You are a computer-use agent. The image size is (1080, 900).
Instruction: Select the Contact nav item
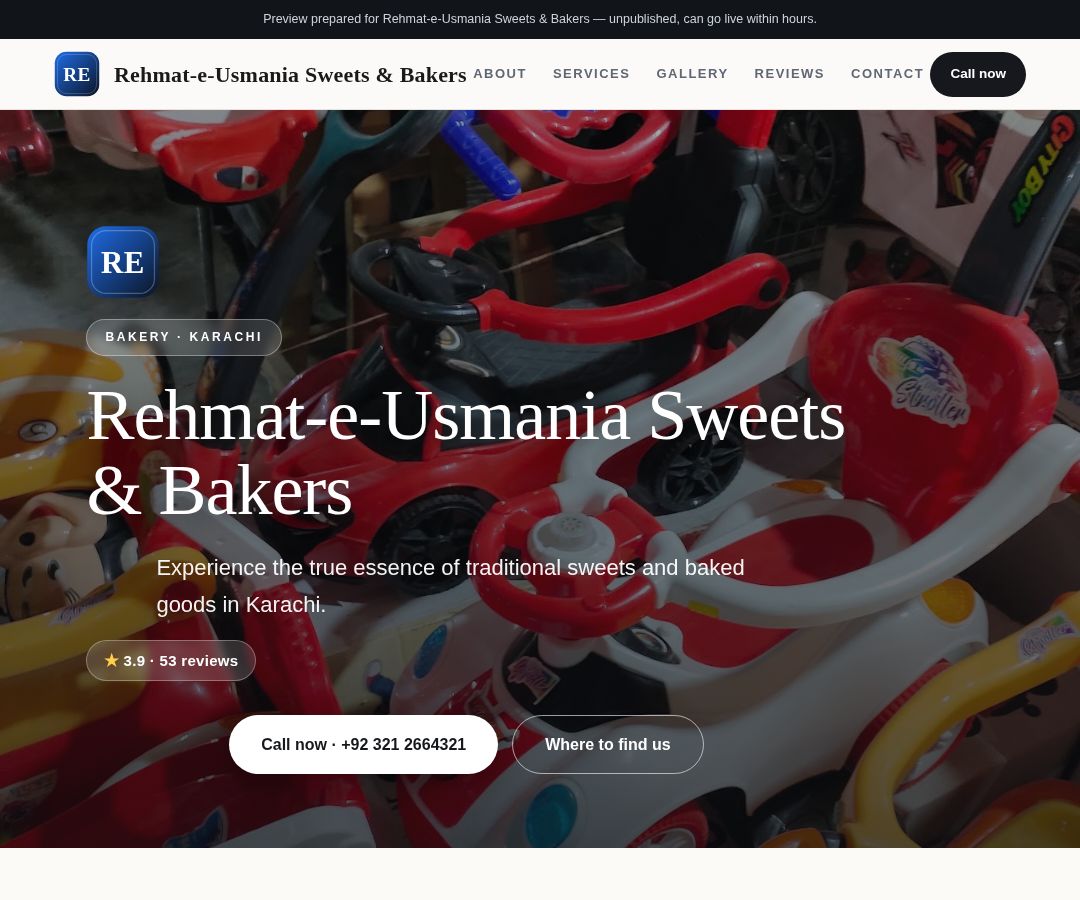pyautogui.click(x=886, y=74)
